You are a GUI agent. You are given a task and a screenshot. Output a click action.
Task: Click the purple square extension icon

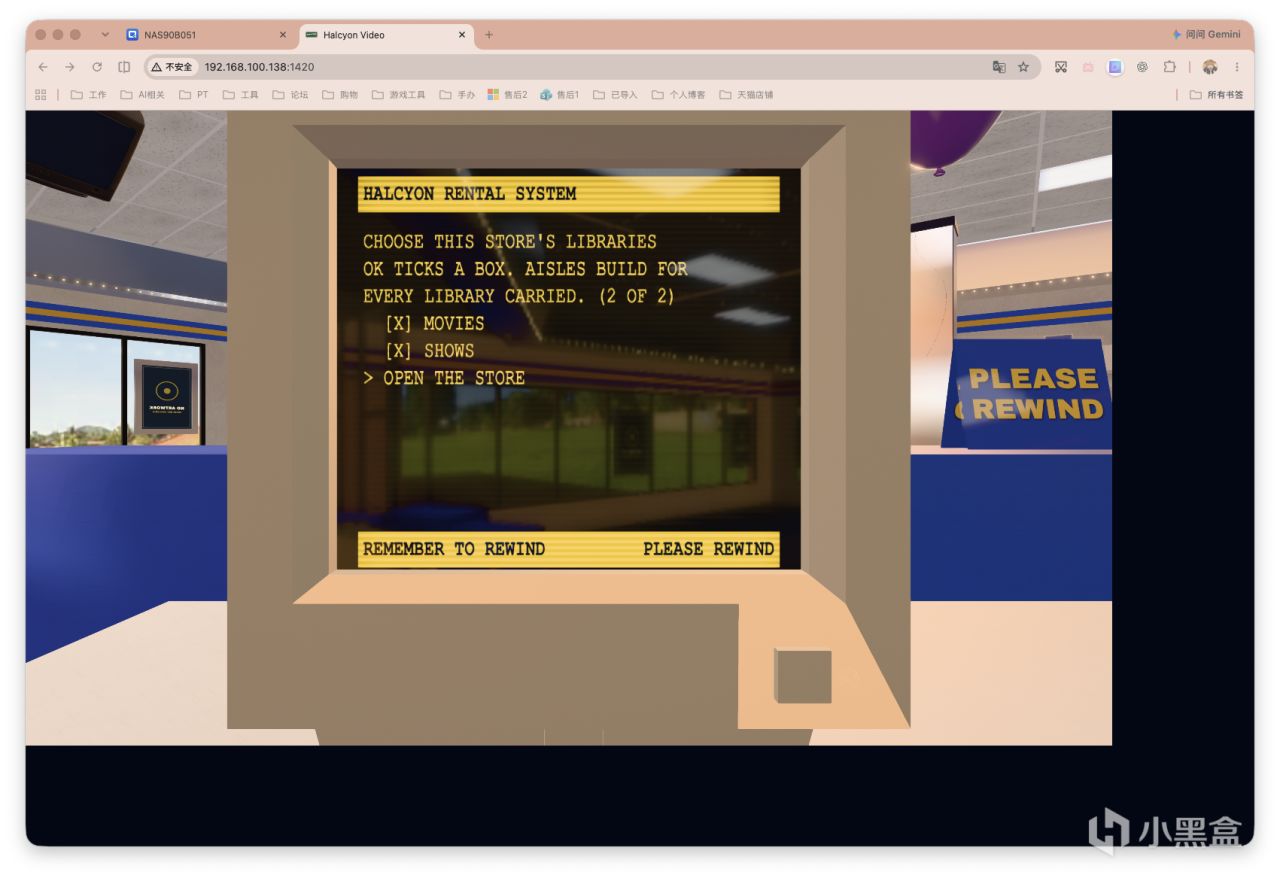(x=1115, y=67)
